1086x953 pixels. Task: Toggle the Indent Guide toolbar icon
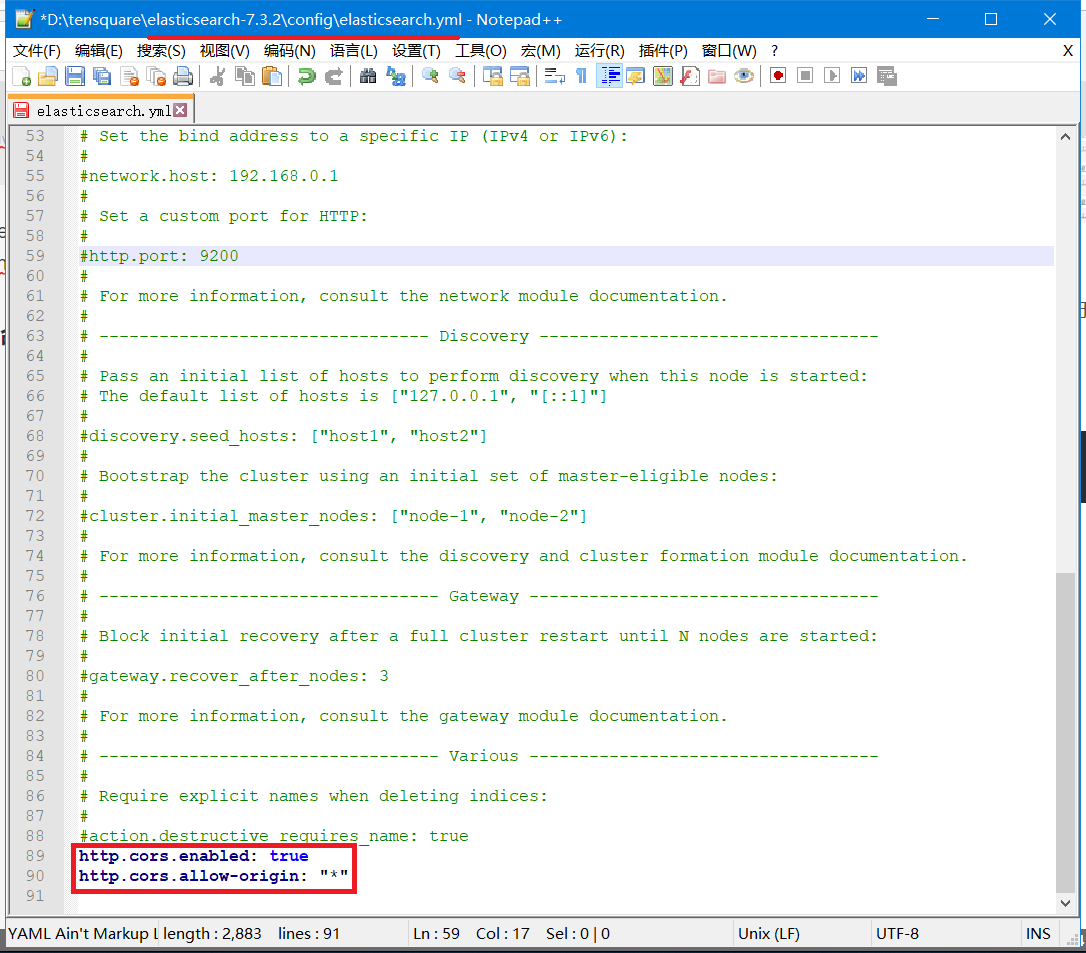point(609,76)
